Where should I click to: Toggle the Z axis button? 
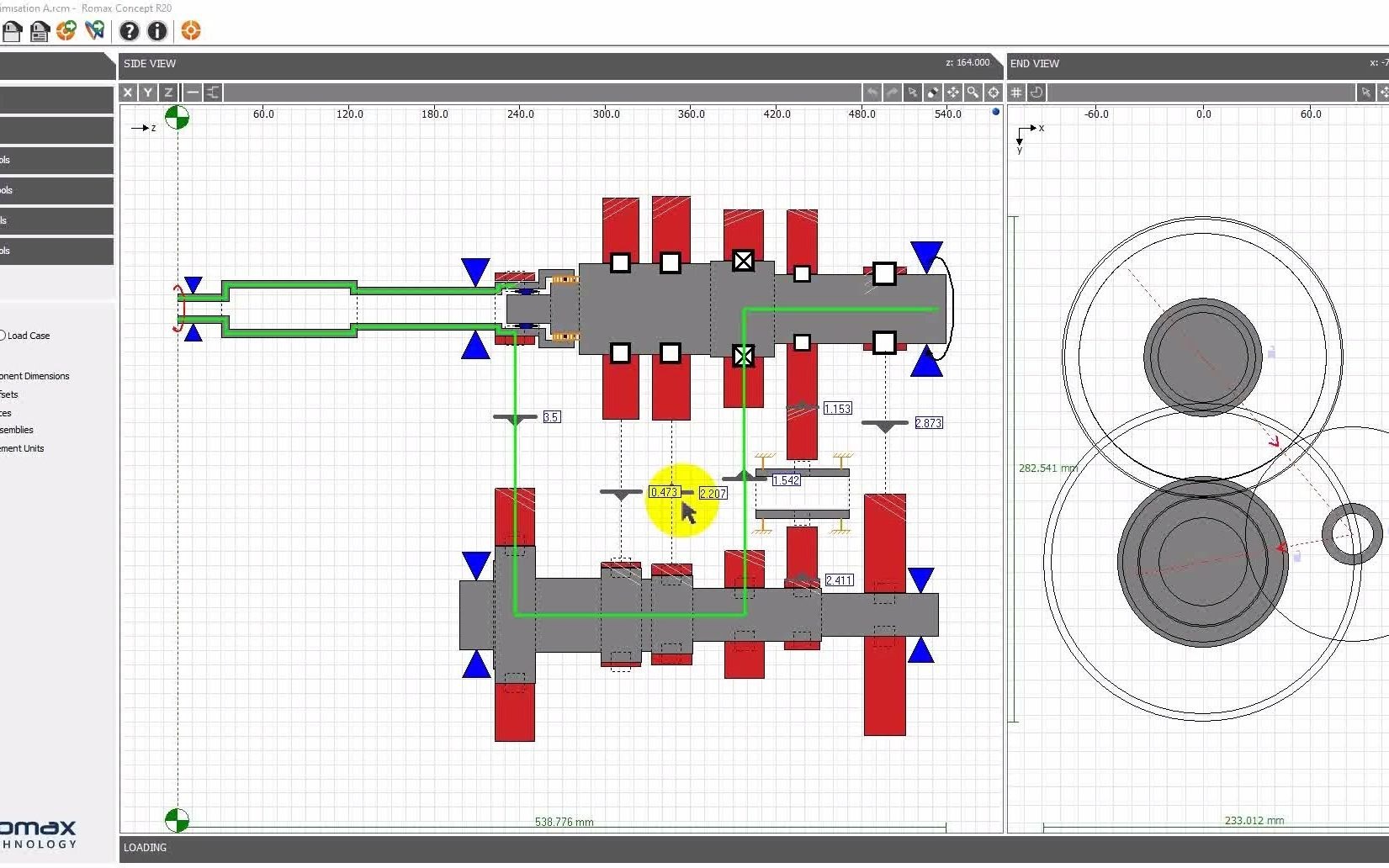pos(168,93)
